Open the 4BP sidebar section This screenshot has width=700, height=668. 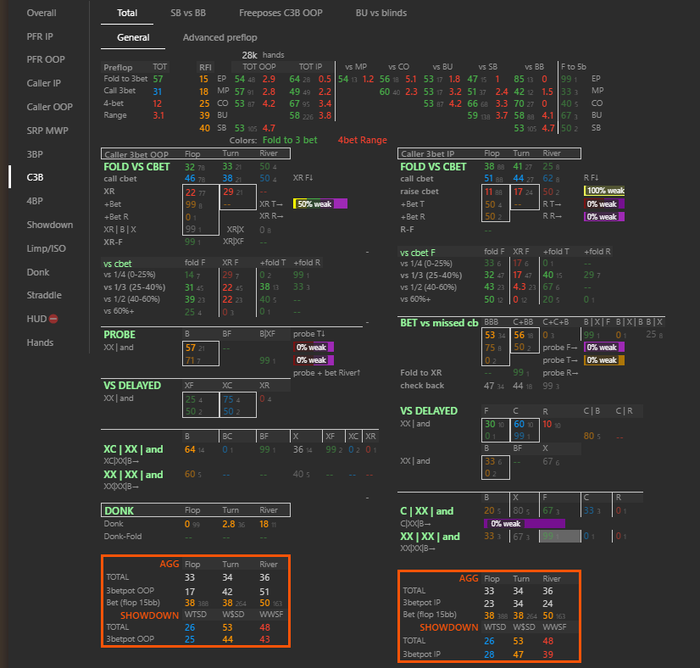click(x=35, y=201)
